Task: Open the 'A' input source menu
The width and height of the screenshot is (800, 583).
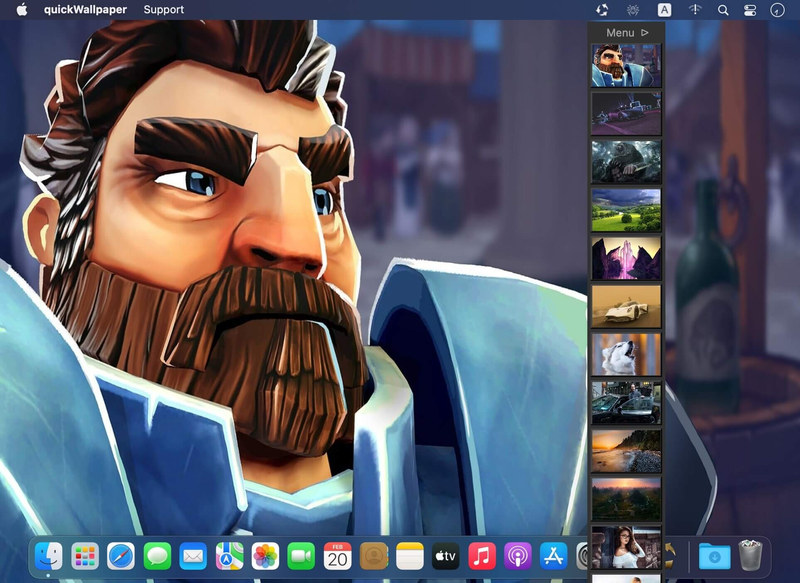Action: click(x=664, y=10)
